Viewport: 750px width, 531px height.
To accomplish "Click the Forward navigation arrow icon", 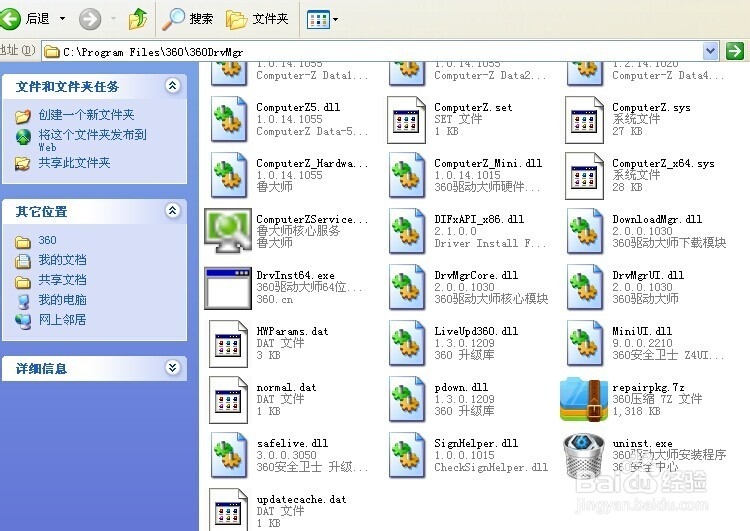I will pyautogui.click(x=90, y=19).
